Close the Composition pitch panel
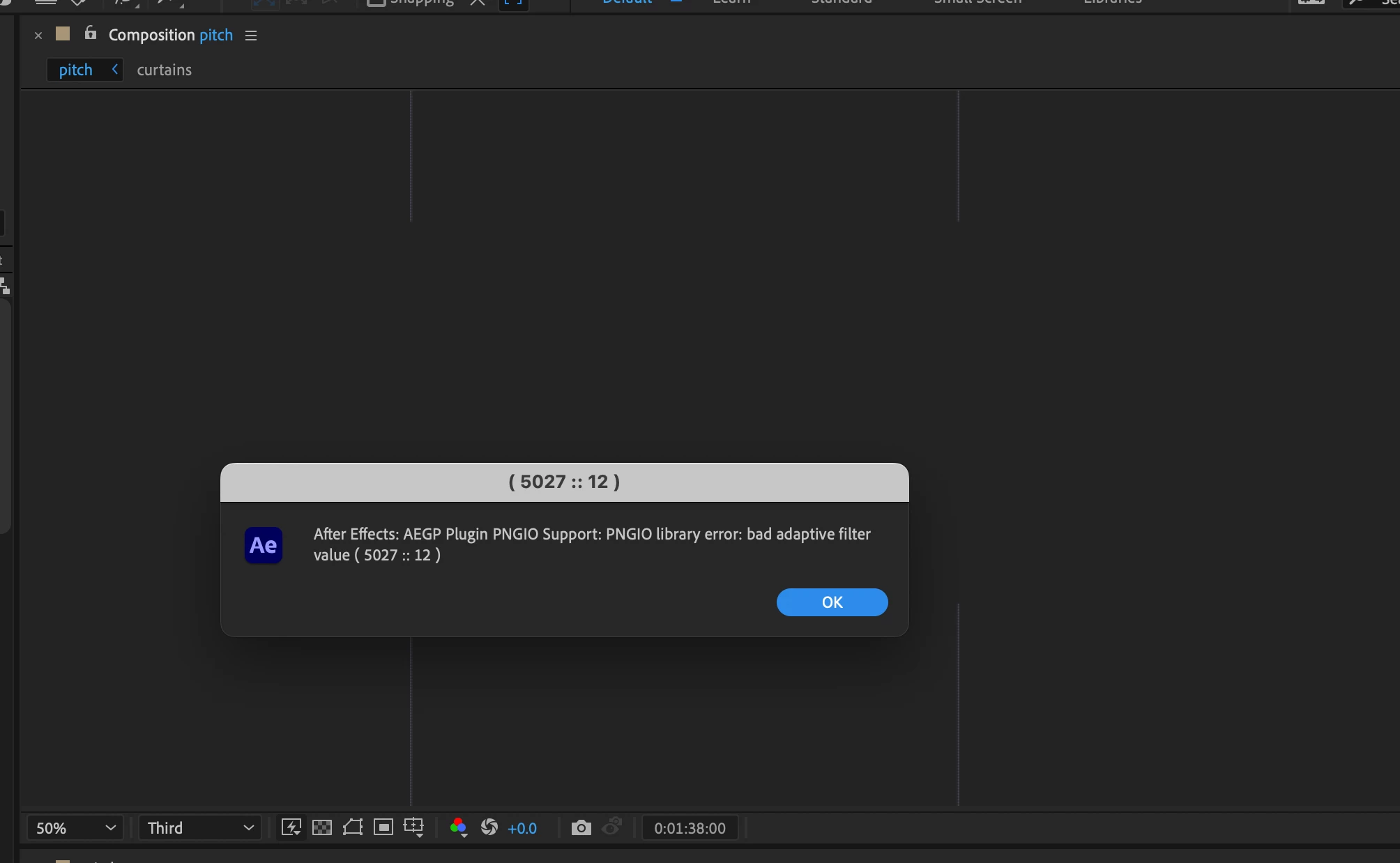The image size is (1400, 863). (x=38, y=36)
